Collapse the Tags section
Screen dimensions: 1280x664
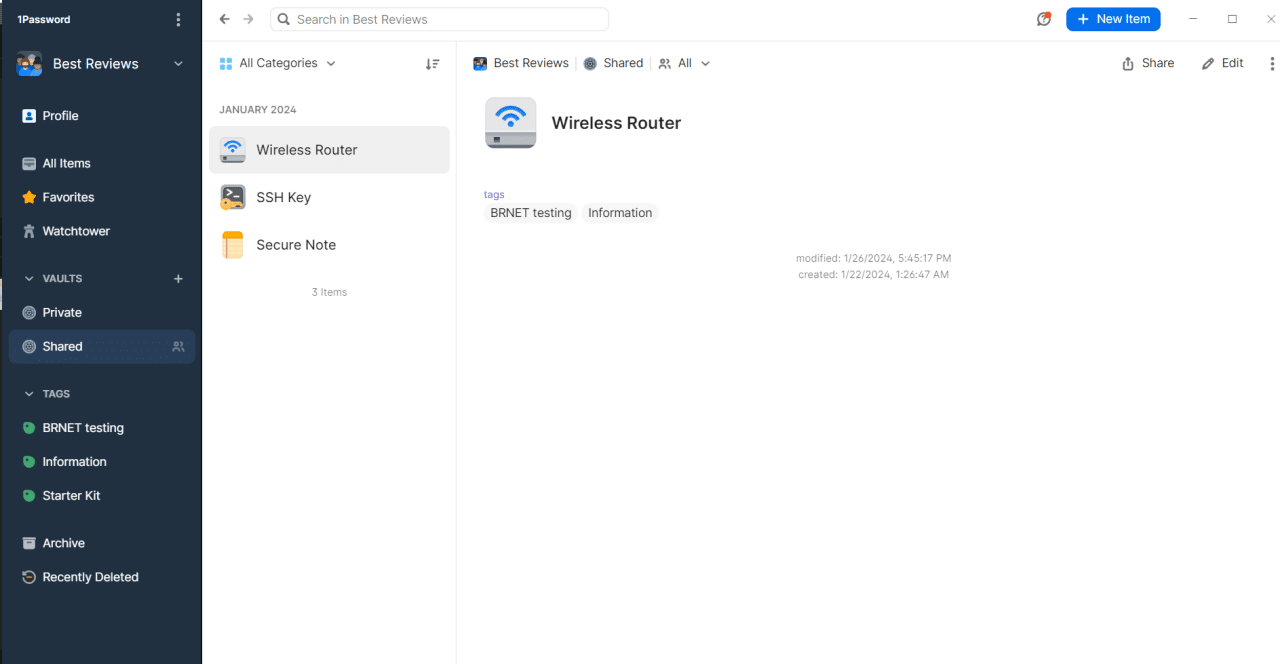tap(29, 394)
